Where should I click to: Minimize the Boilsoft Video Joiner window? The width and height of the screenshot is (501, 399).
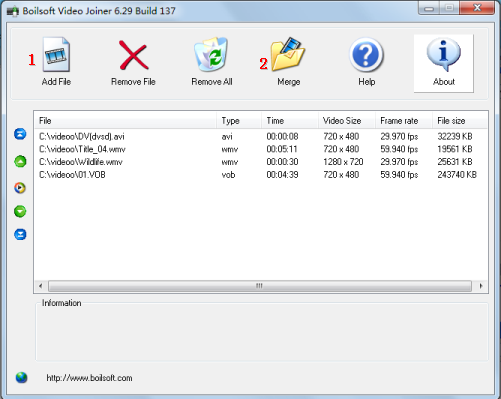click(x=429, y=8)
